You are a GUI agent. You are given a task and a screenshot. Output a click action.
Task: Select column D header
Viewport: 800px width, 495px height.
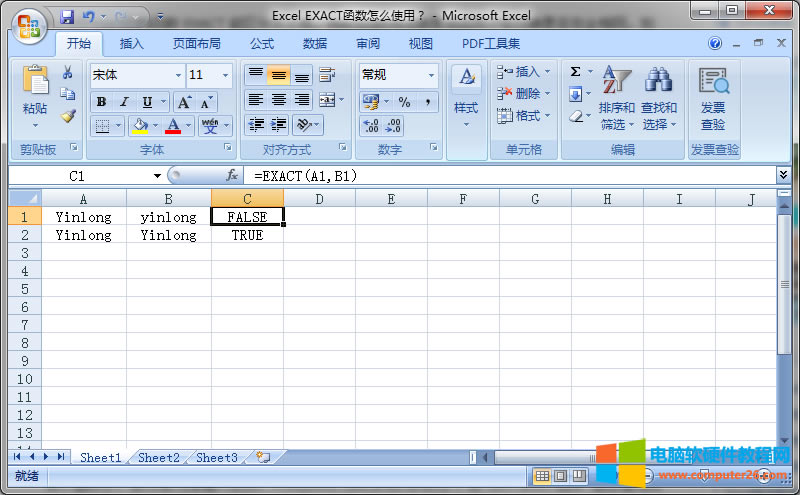(319, 199)
